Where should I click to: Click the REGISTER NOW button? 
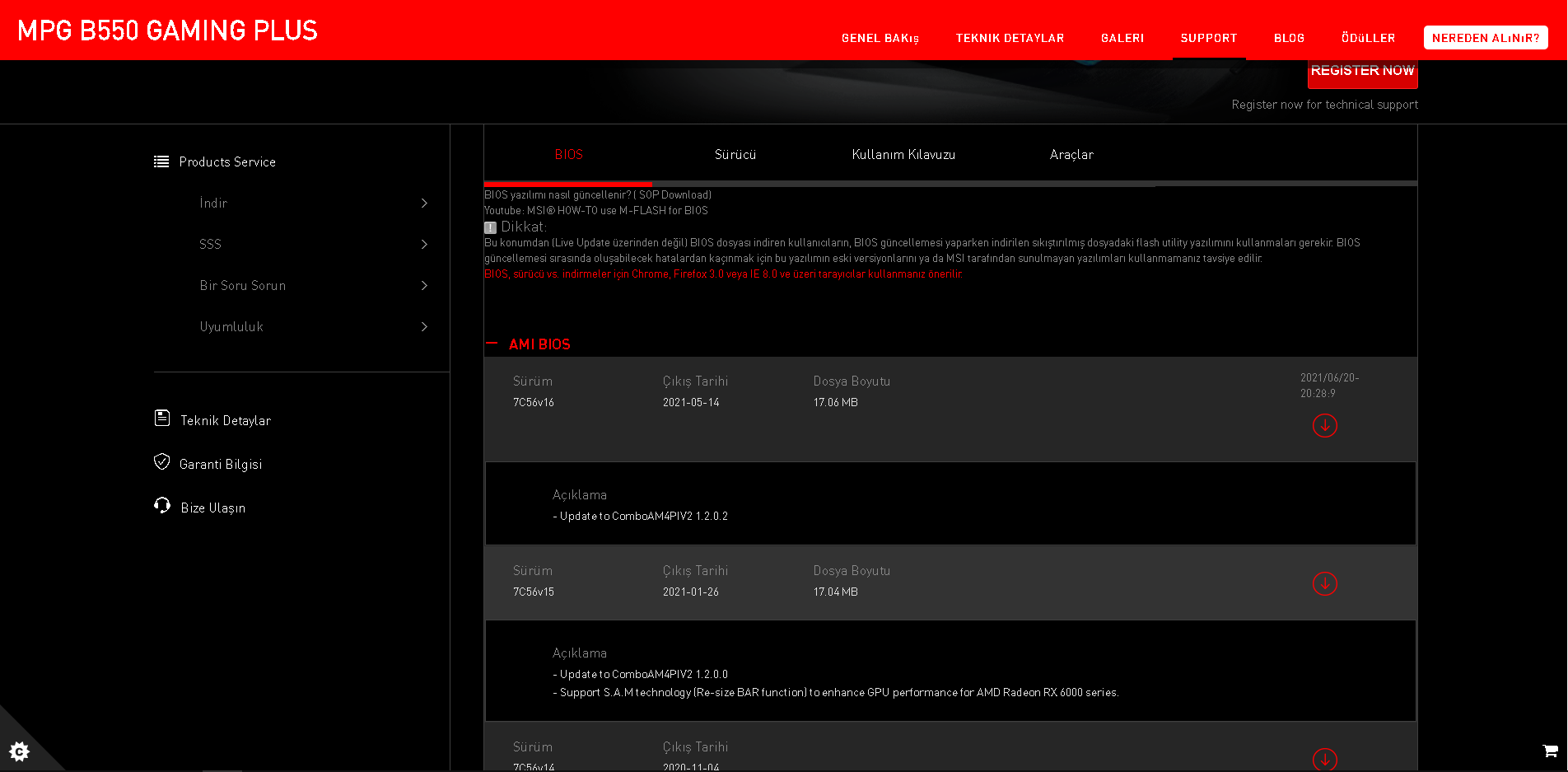1362,73
